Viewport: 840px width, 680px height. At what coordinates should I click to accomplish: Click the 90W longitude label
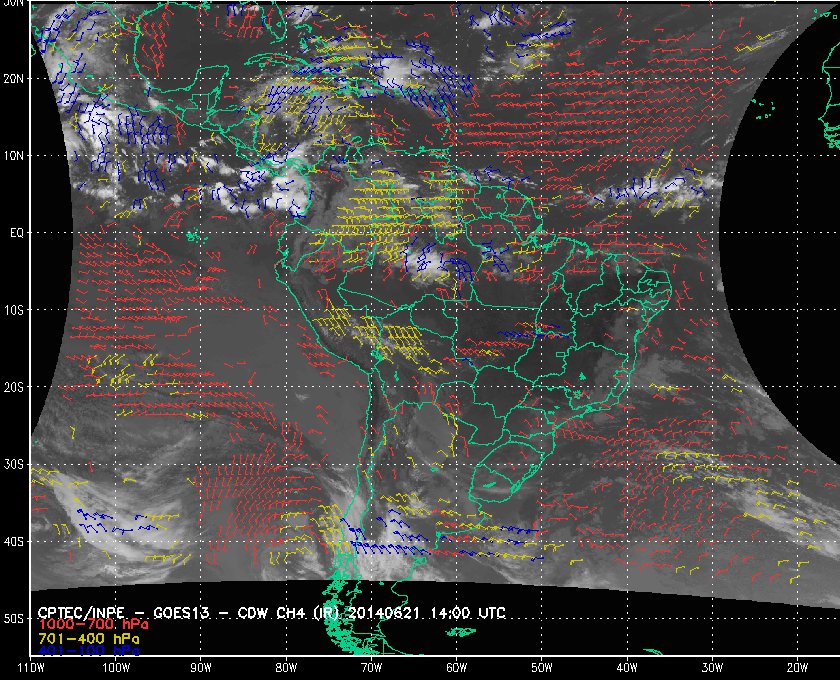tap(201, 668)
